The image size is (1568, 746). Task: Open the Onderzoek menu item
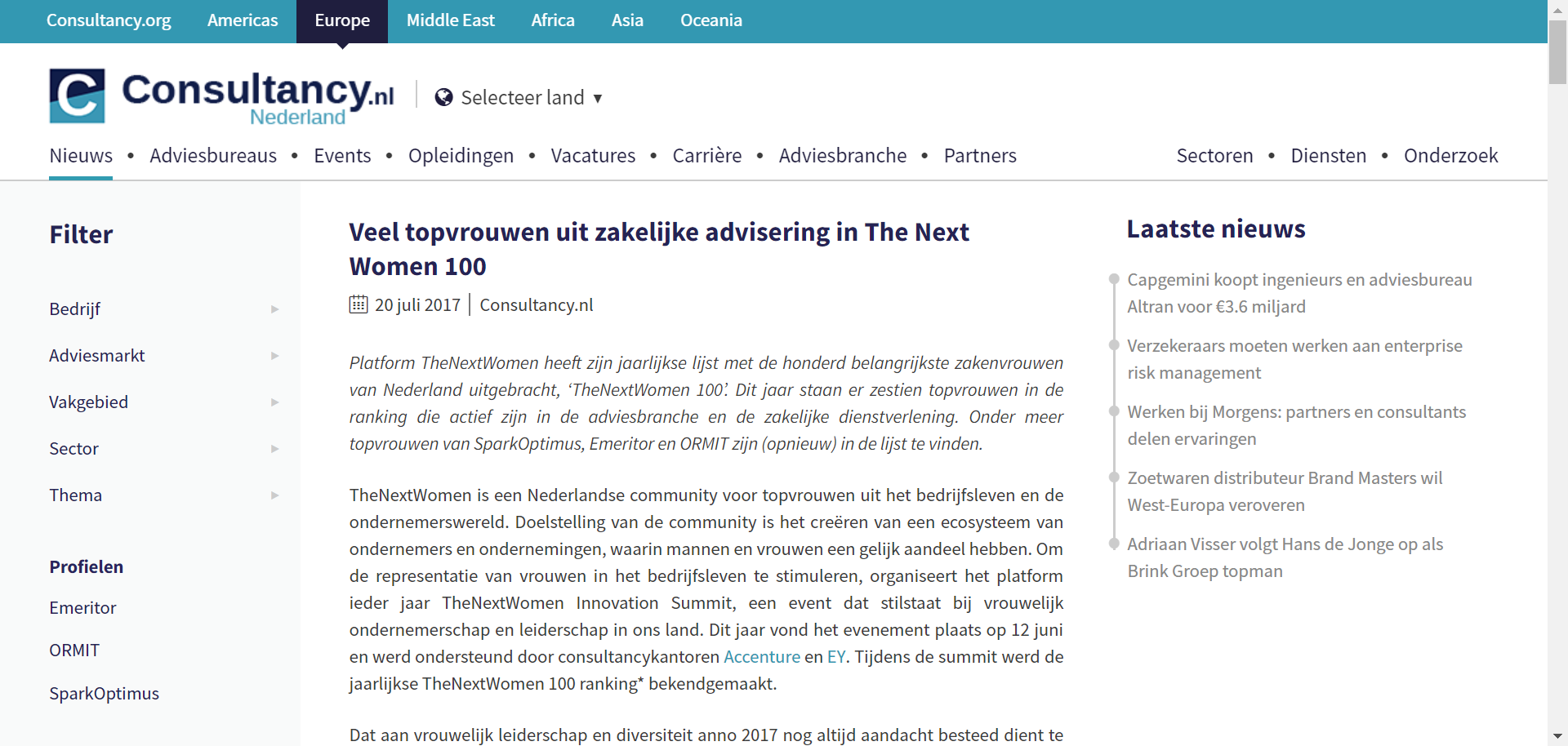click(1450, 156)
